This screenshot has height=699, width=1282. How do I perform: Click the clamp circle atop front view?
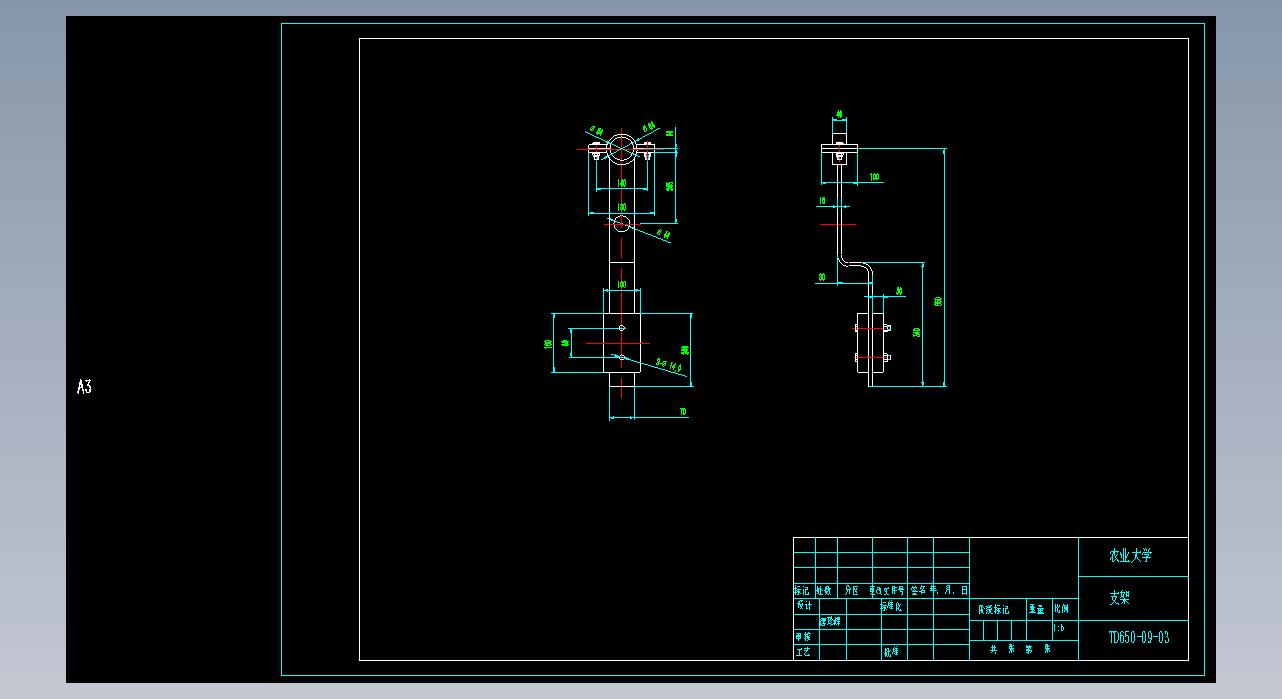(621, 147)
